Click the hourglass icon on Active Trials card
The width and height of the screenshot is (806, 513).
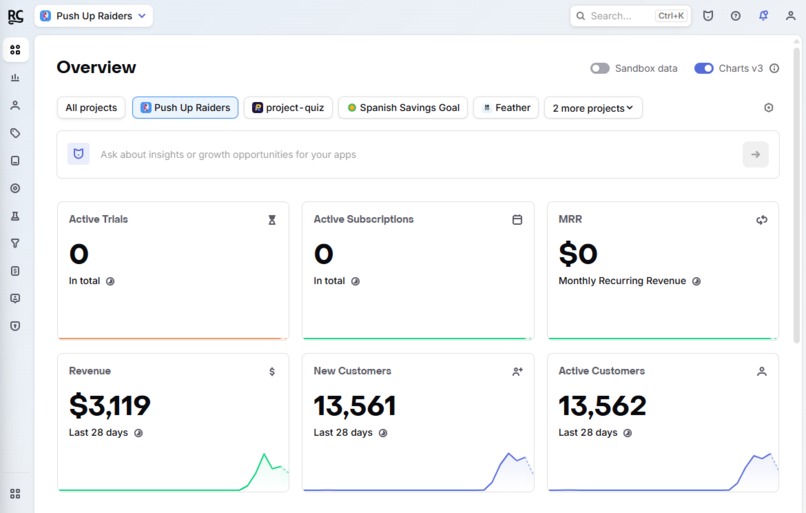pyautogui.click(x=272, y=220)
